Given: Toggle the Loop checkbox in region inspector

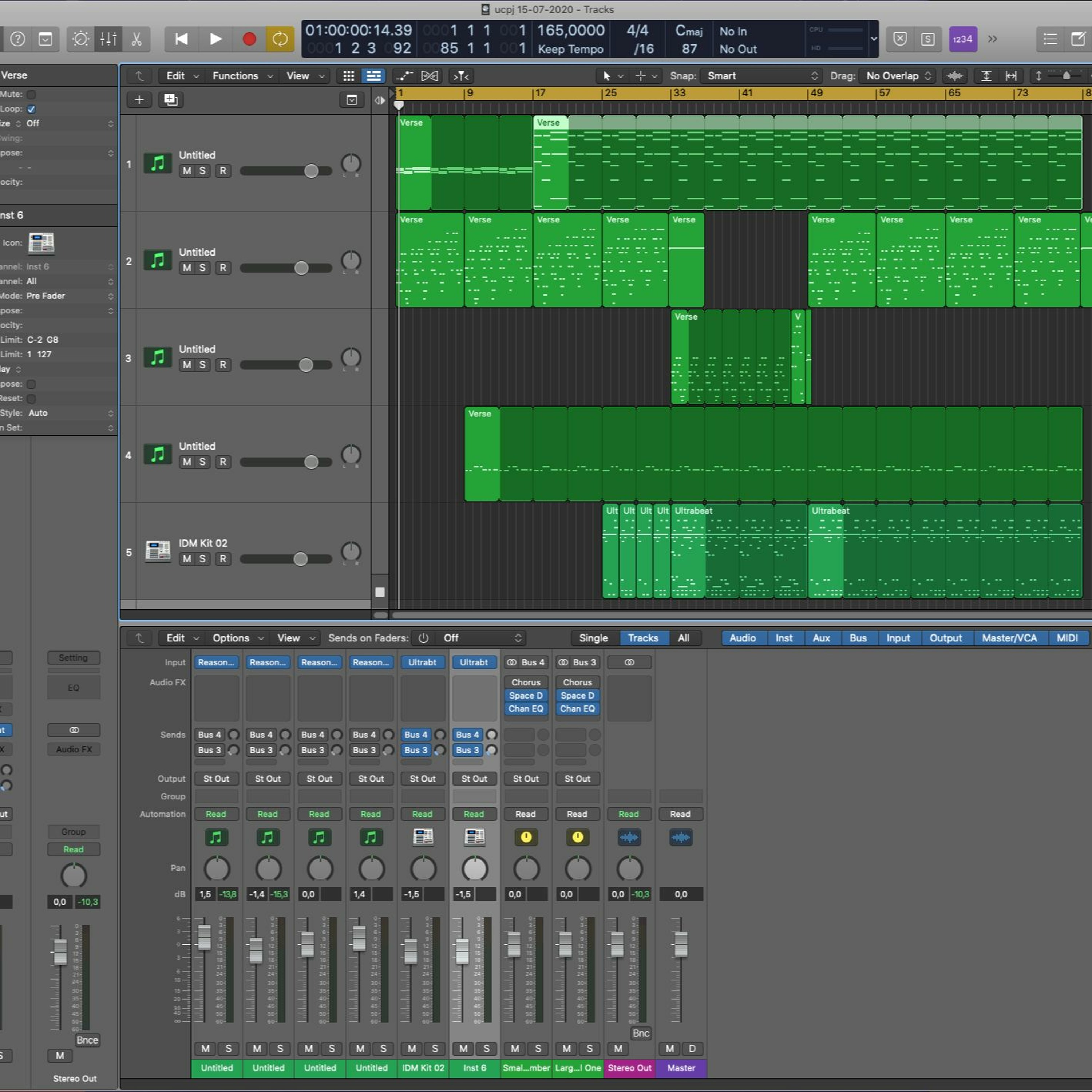Looking at the screenshot, I should (x=32, y=109).
